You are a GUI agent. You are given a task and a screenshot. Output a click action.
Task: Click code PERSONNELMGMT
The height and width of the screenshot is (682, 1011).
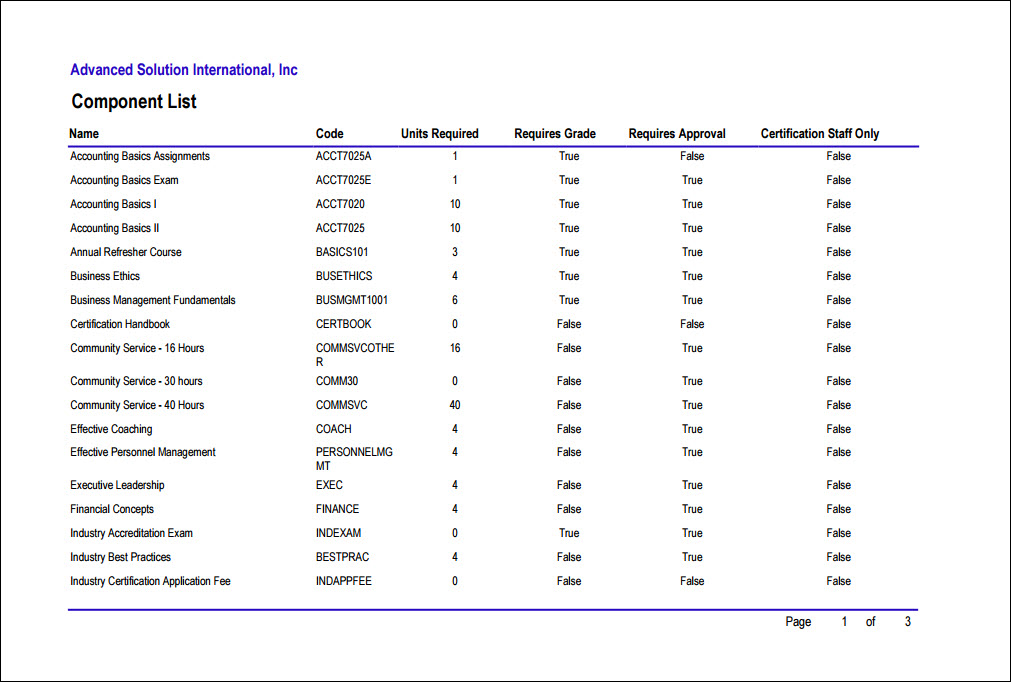tap(354, 459)
